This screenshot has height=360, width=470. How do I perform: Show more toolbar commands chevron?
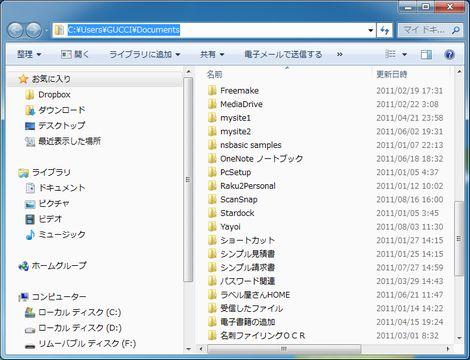click(339, 54)
